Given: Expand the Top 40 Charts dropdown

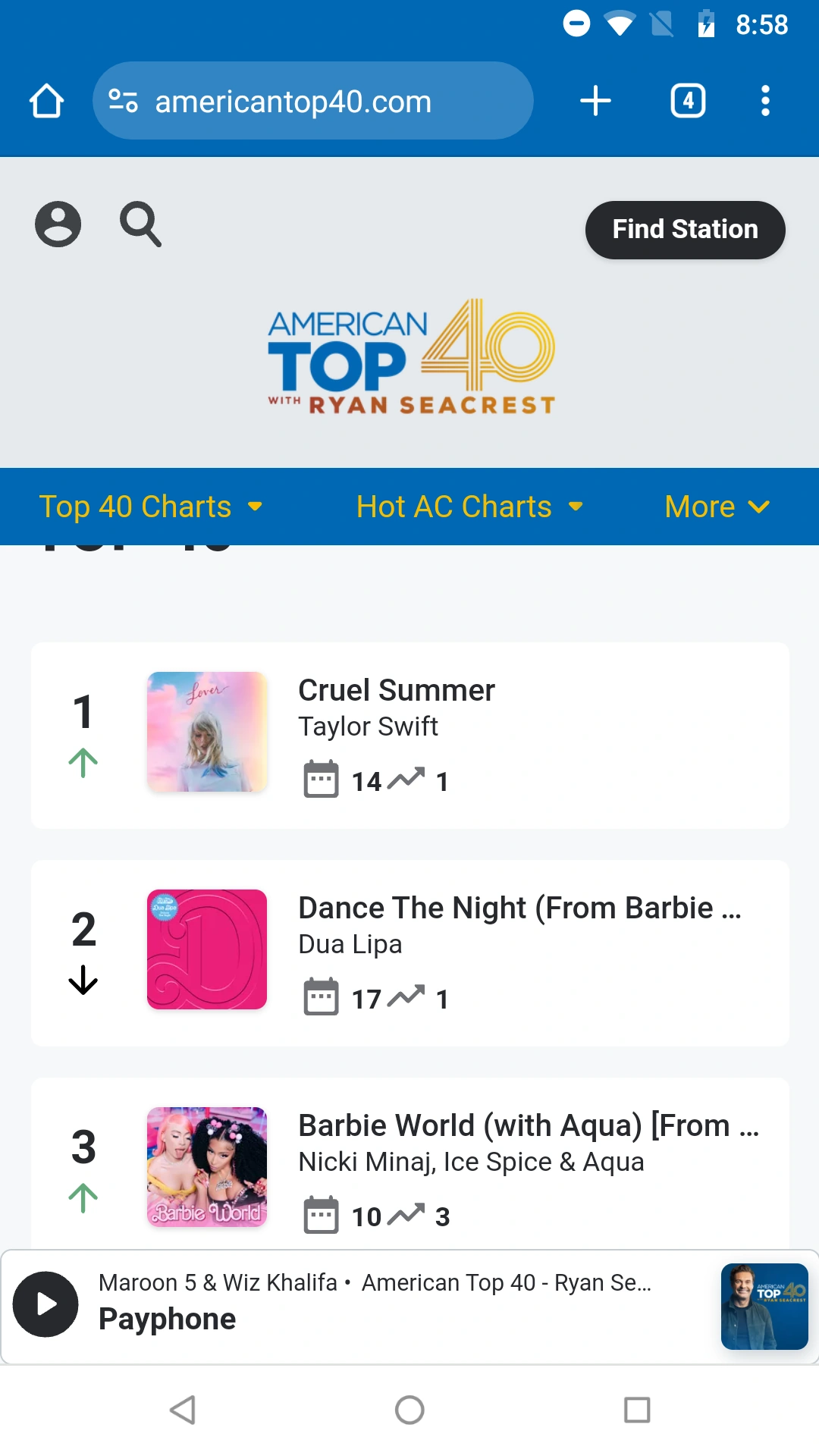Looking at the screenshot, I should (151, 507).
